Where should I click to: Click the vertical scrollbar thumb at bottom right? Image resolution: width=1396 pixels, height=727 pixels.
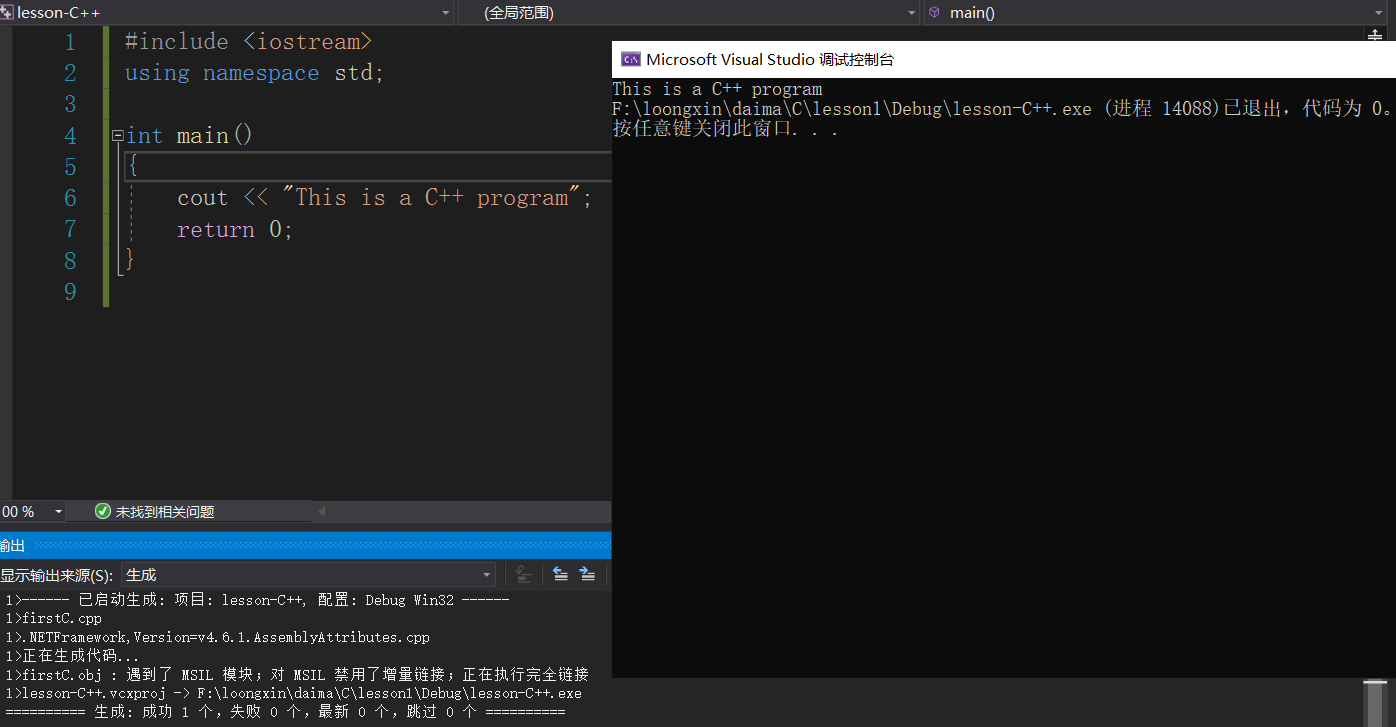tap(1376, 703)
